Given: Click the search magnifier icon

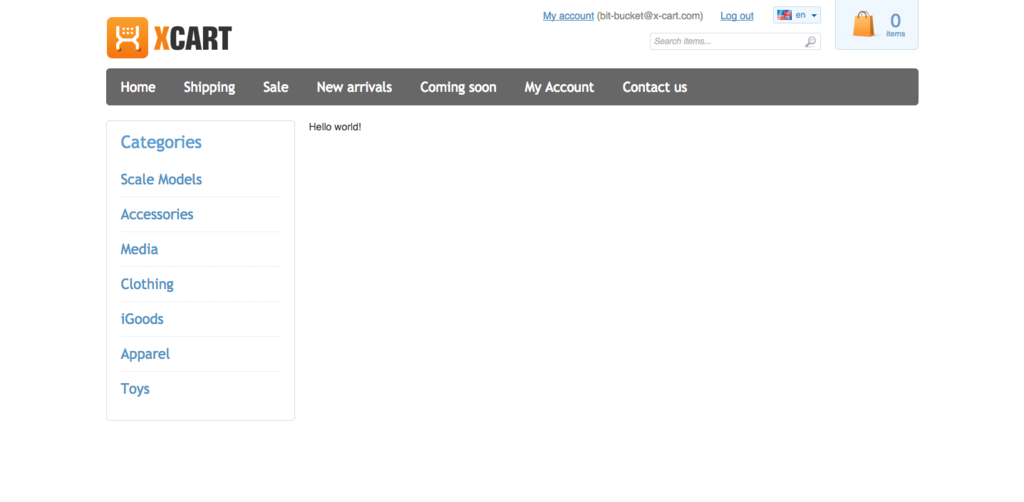Looking at the screenshot, I should (810, 42).
